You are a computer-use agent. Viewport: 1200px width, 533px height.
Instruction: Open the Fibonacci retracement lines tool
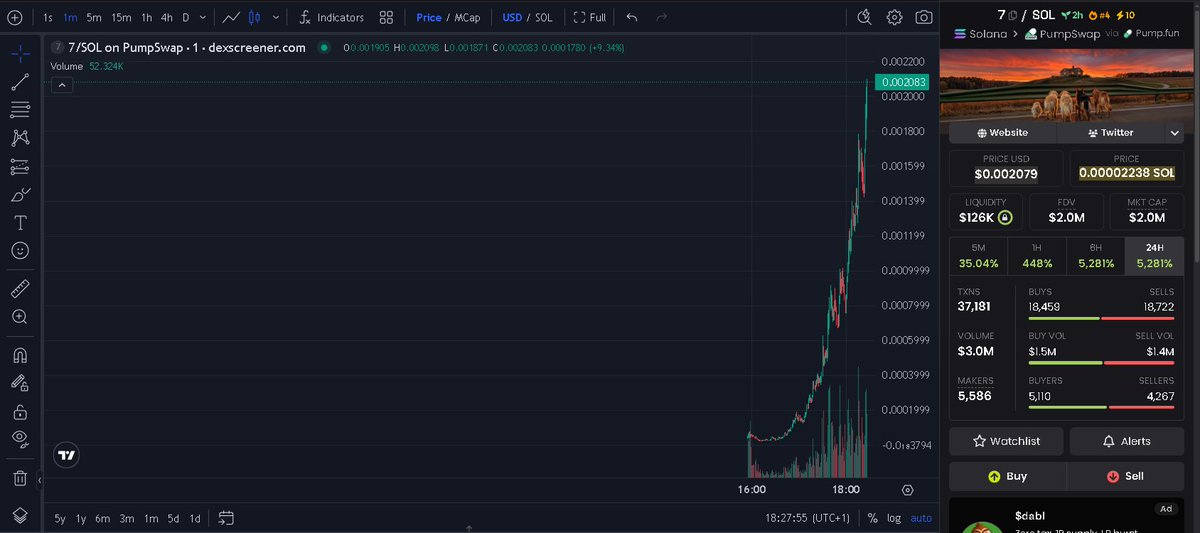point(20,110)
